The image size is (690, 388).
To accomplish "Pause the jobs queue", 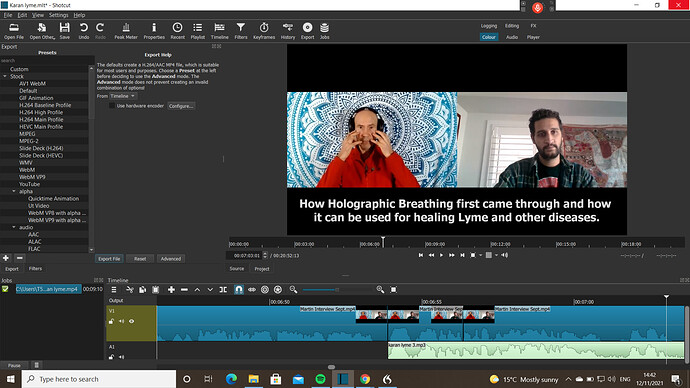I will (x=14, y=365).
